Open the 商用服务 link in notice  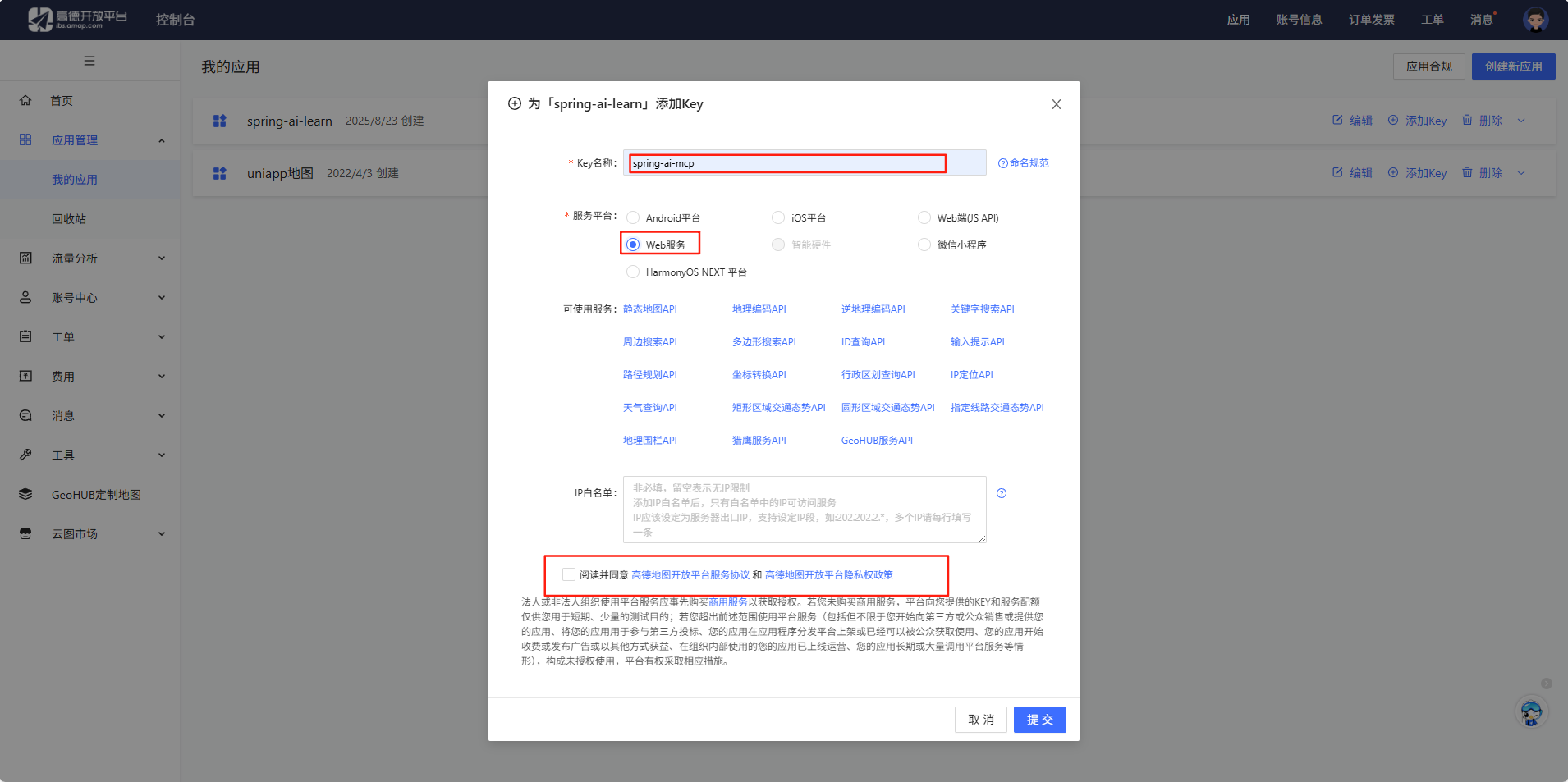click(x=728, y=602)
